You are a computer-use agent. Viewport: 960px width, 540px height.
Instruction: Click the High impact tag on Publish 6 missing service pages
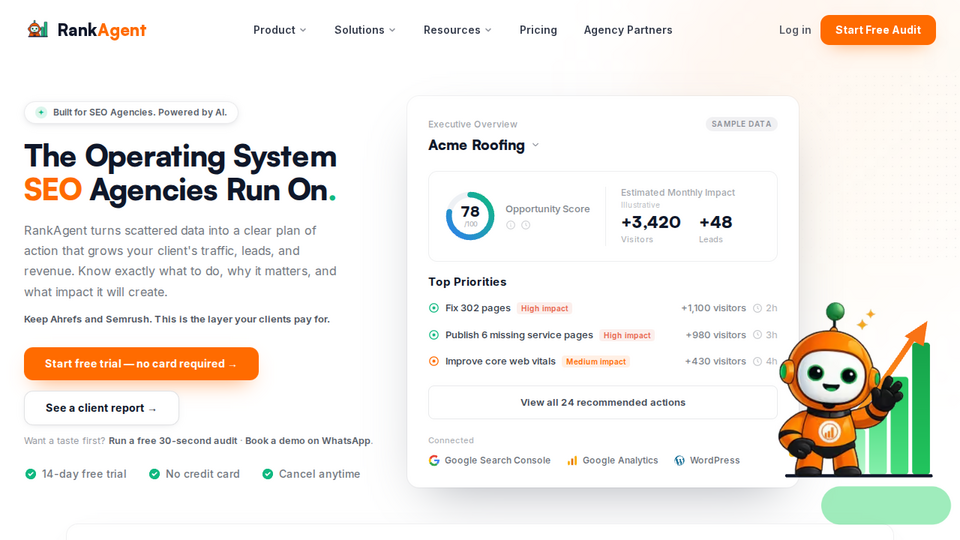pyautogui.click(x=627, y=336)
